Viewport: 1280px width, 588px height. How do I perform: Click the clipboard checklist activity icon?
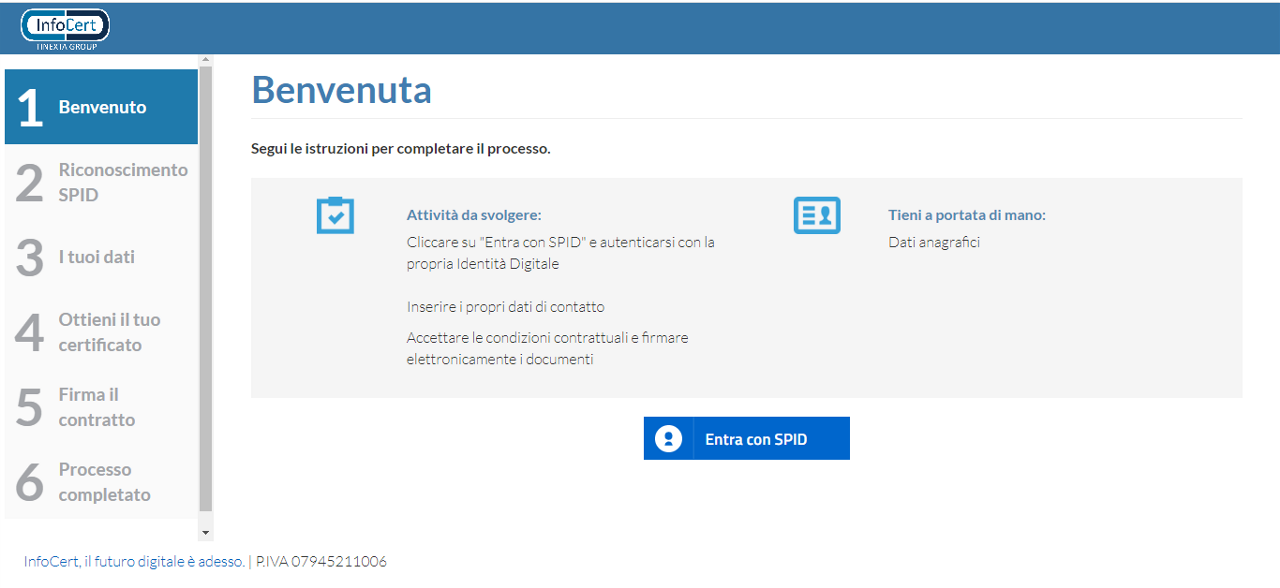[335, 215]
